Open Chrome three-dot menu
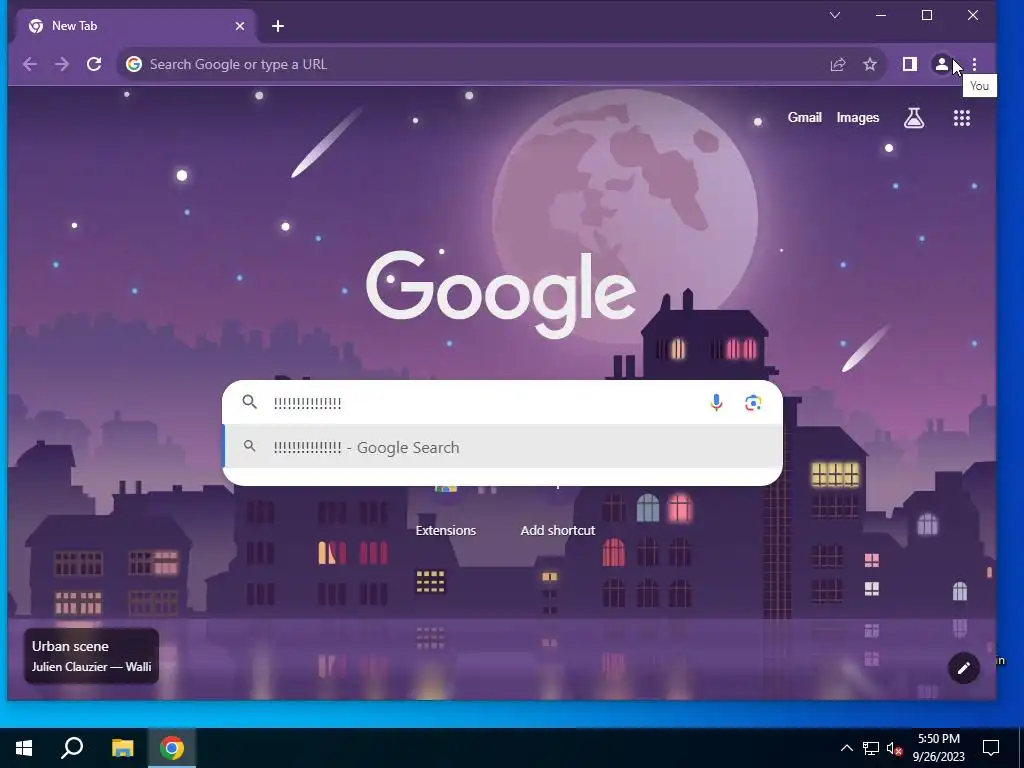The width and height of the screenshot is (1024, 768). click(x=974, y=64)
